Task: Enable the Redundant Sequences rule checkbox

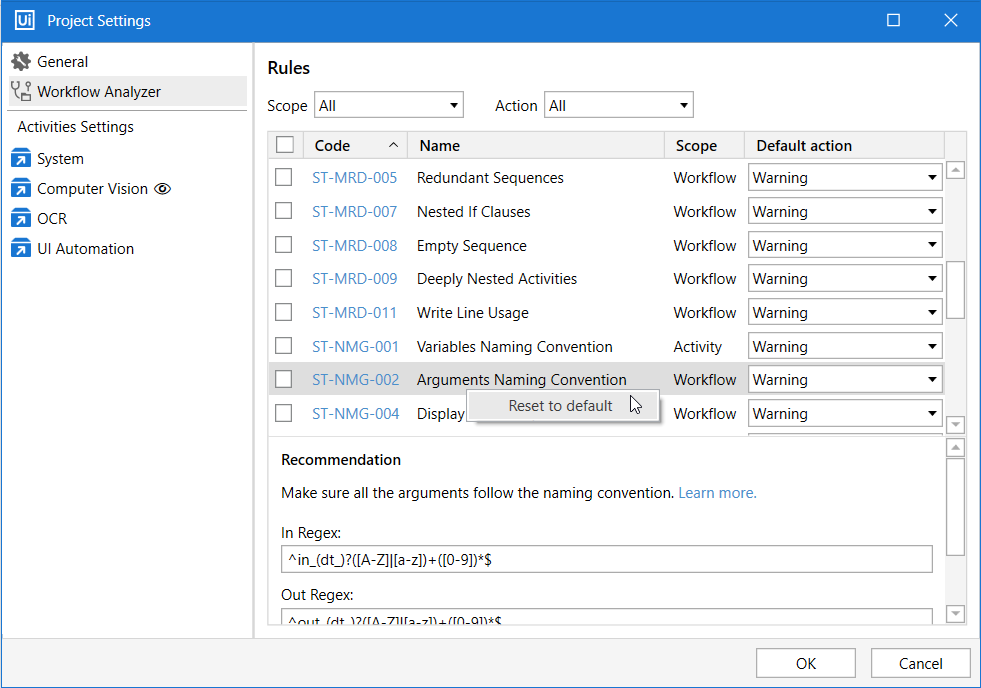Action: tap(284, 178)
